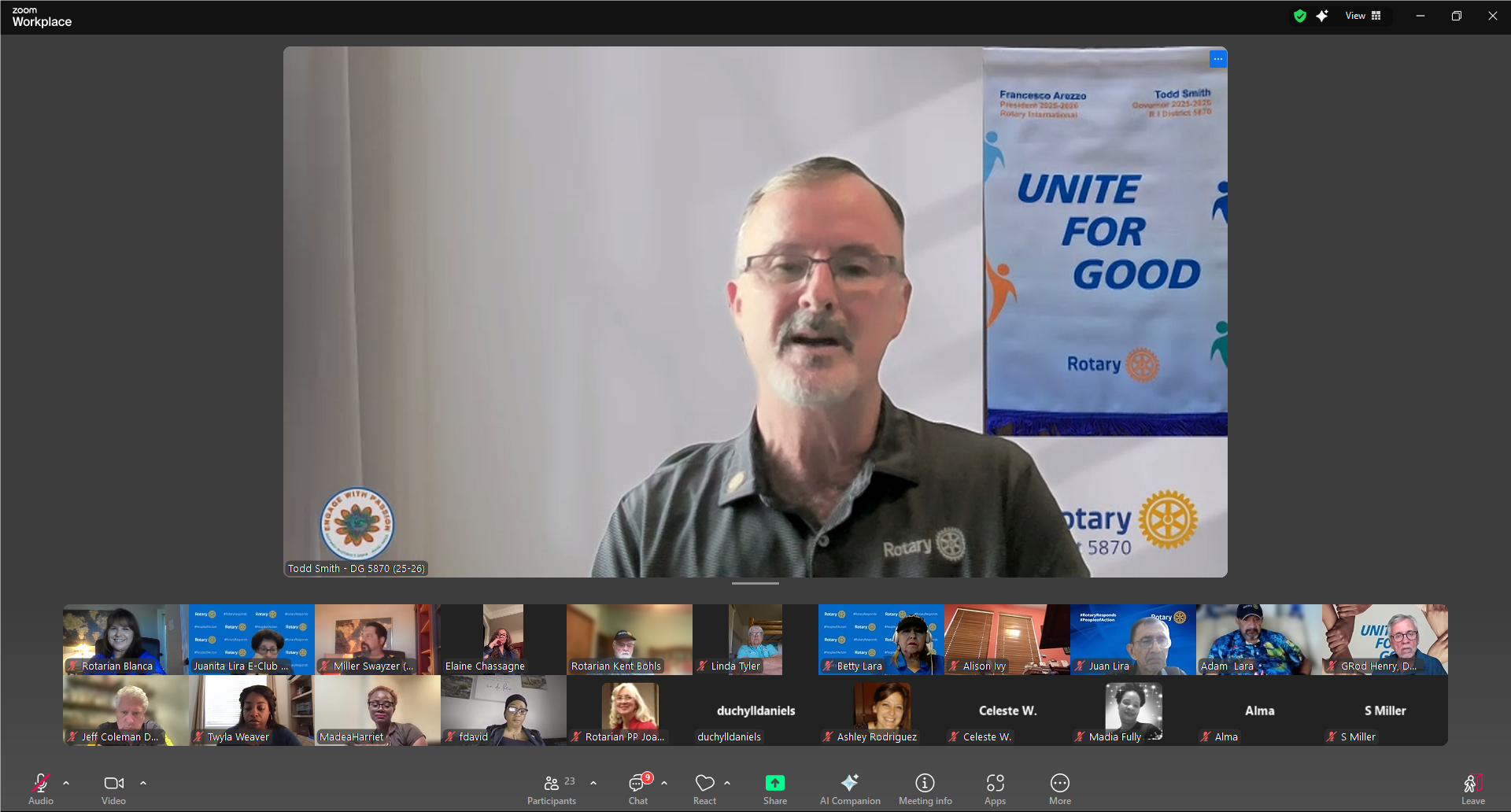Open the Chat panel
Screen dimensions: 1511x812
pos(638,789)
